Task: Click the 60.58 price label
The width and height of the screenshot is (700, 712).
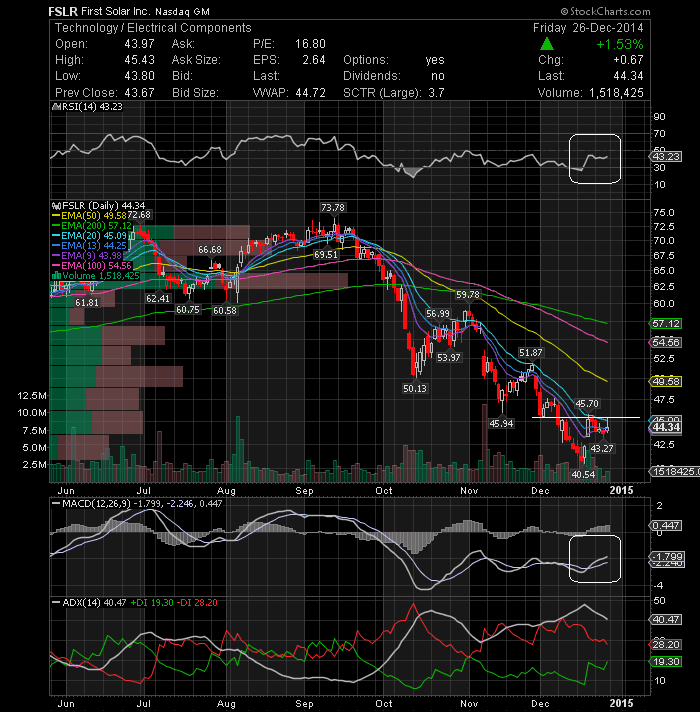Action: pos(225,311)
